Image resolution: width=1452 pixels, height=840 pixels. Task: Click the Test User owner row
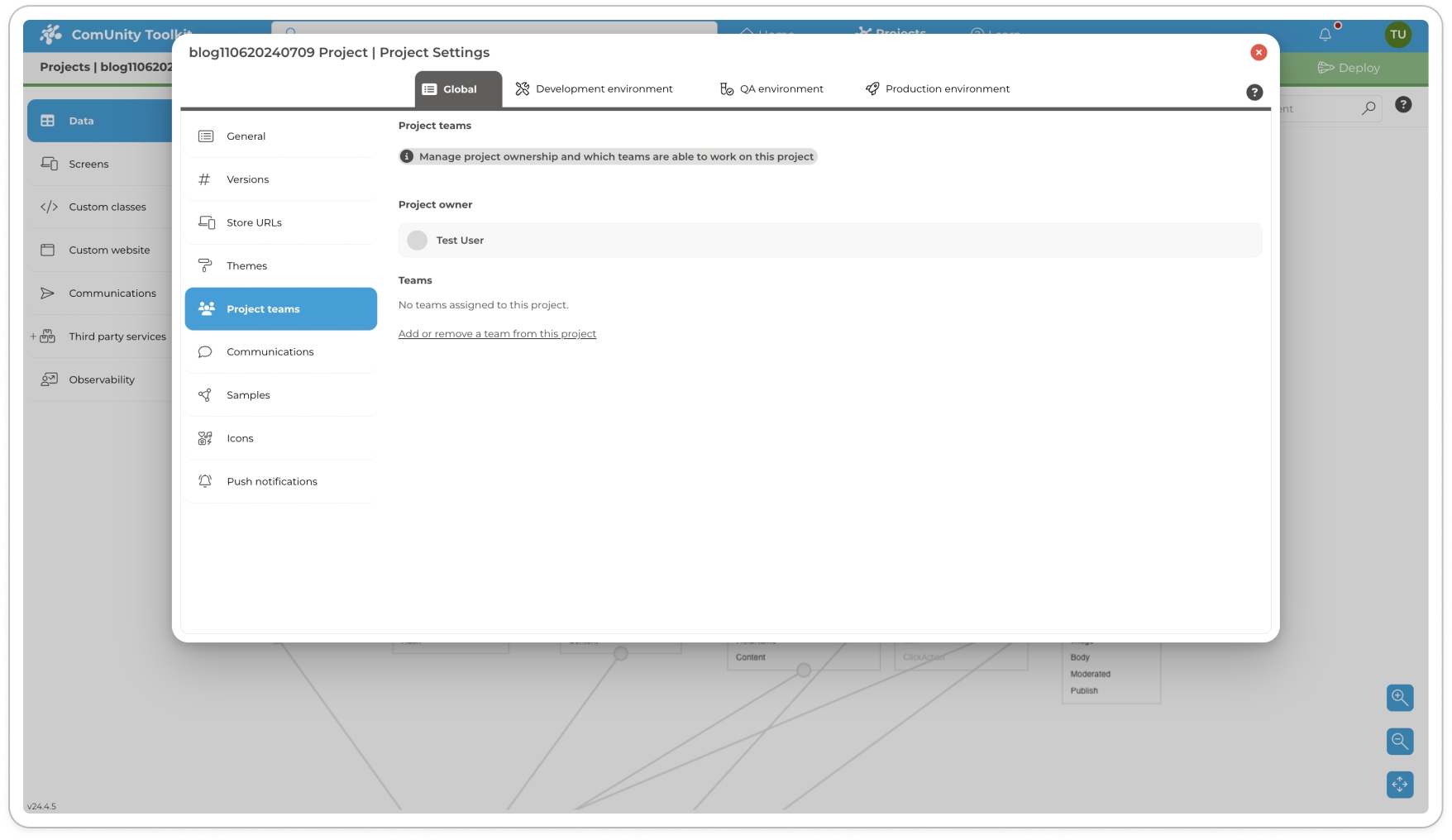[829, 240]
